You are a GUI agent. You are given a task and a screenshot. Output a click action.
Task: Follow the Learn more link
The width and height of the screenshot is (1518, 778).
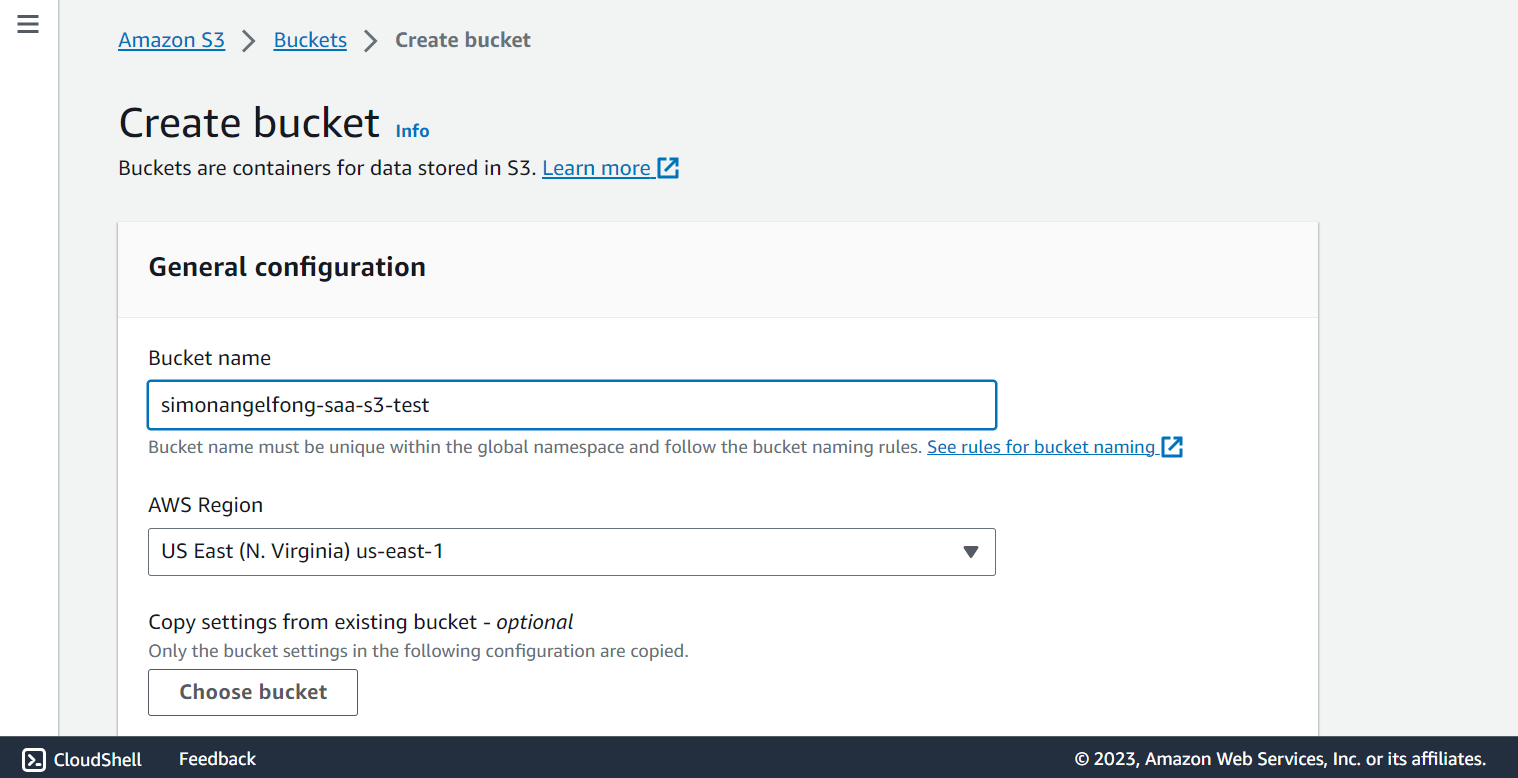pos(611,168)
